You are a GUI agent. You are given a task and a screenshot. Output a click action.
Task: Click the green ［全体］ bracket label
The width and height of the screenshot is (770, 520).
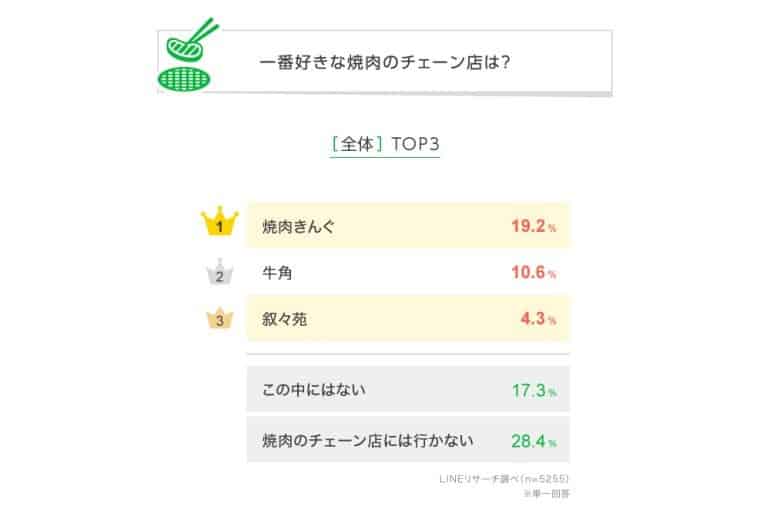tap(357, 144)
